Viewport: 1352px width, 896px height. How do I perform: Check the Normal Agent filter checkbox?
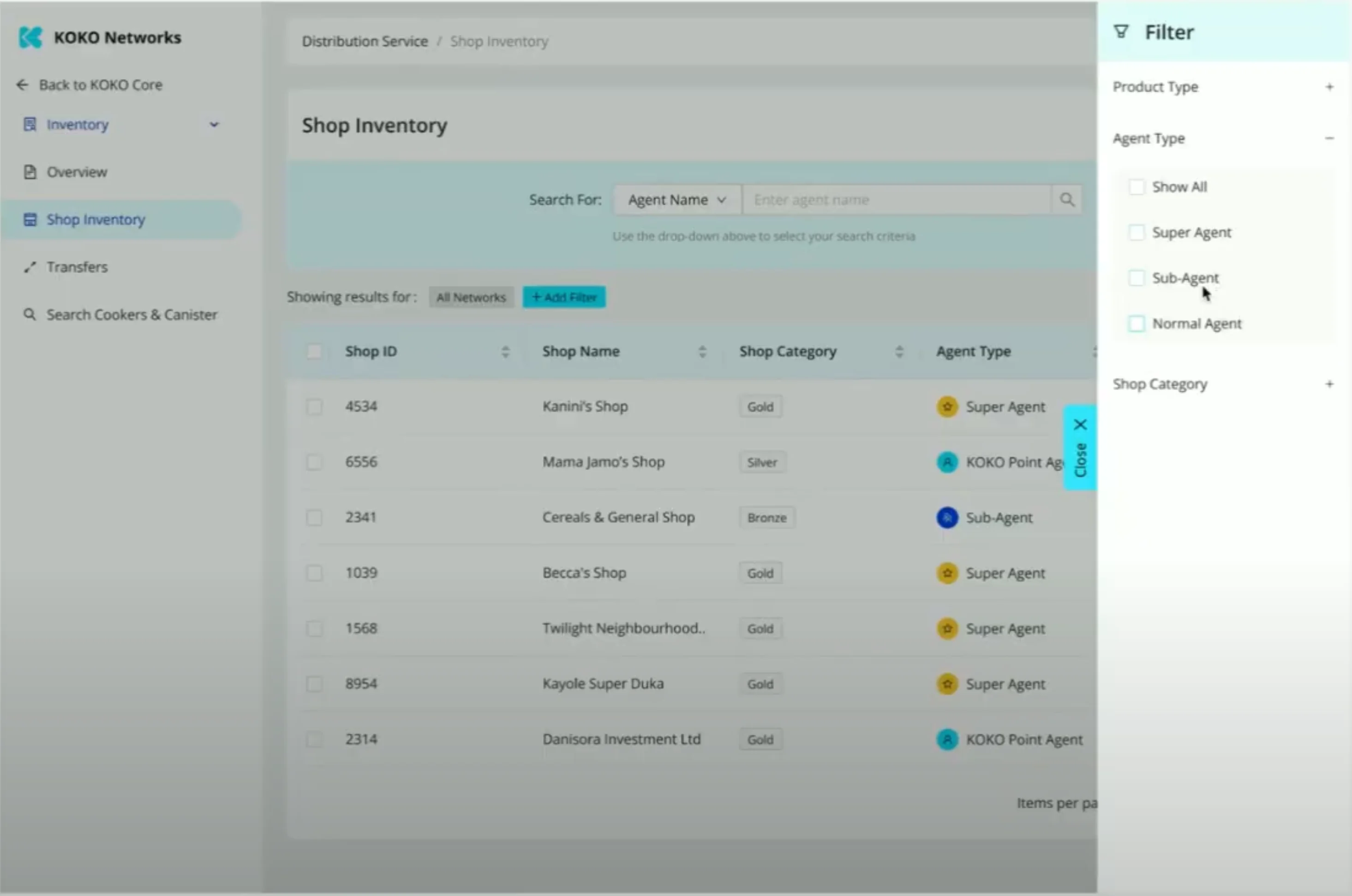[1136, 323]
